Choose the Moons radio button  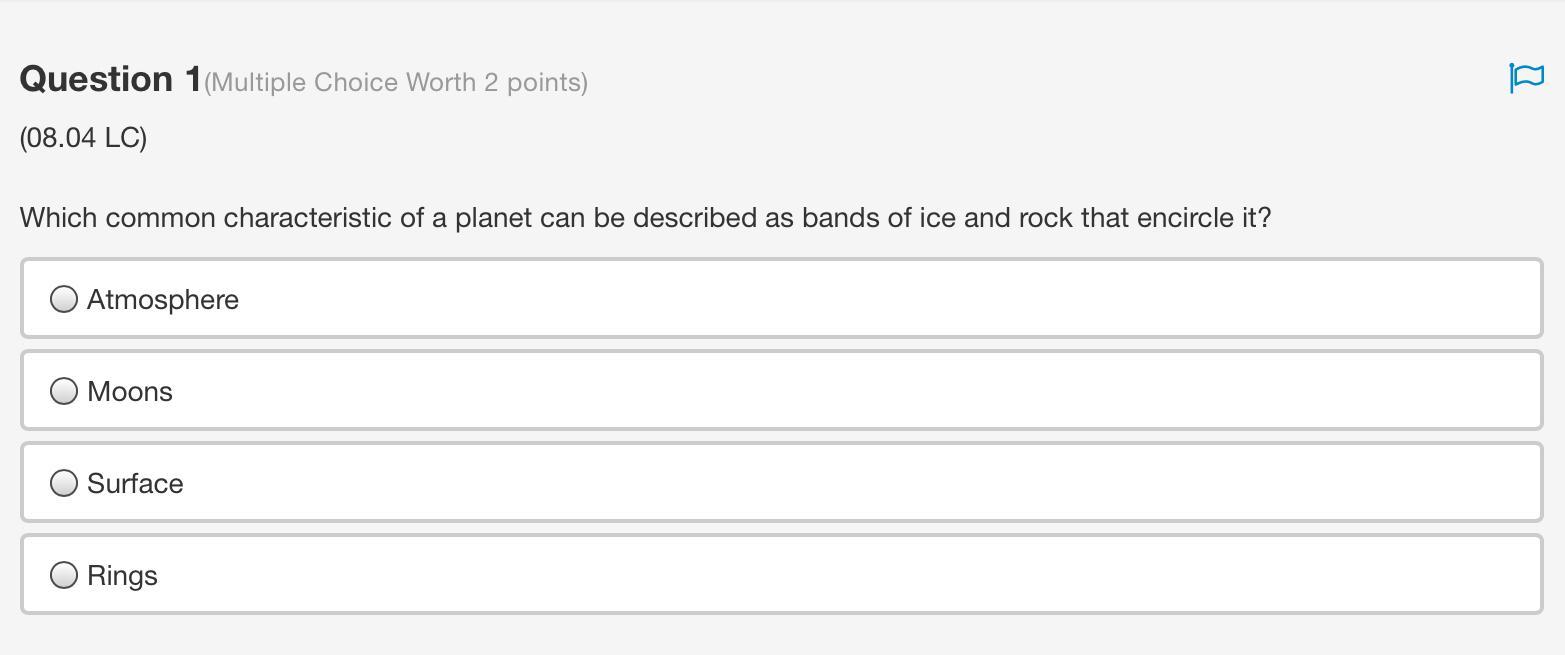[64, 391]
